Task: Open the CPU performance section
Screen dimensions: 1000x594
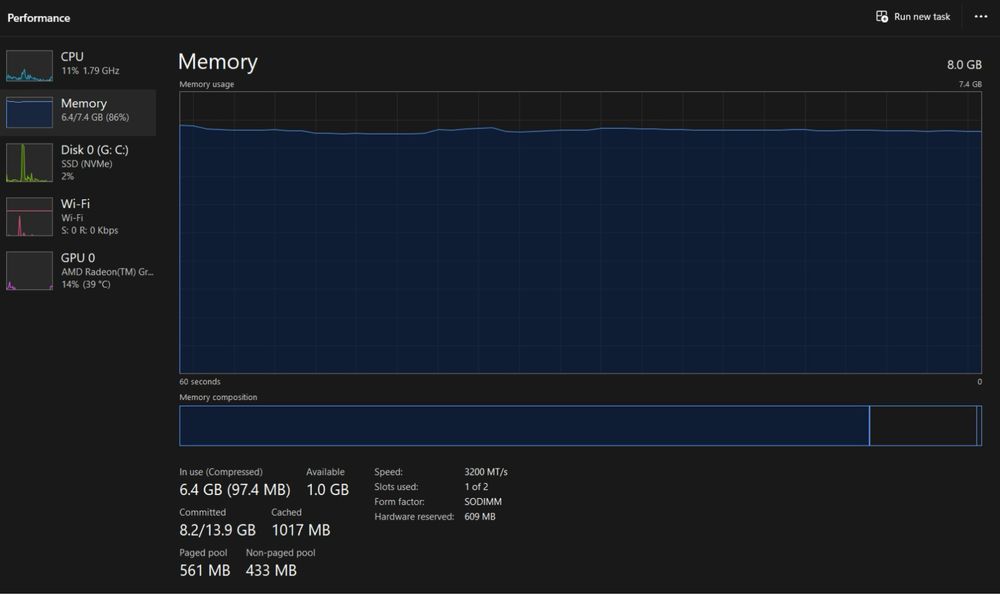Action: point(79,66)
